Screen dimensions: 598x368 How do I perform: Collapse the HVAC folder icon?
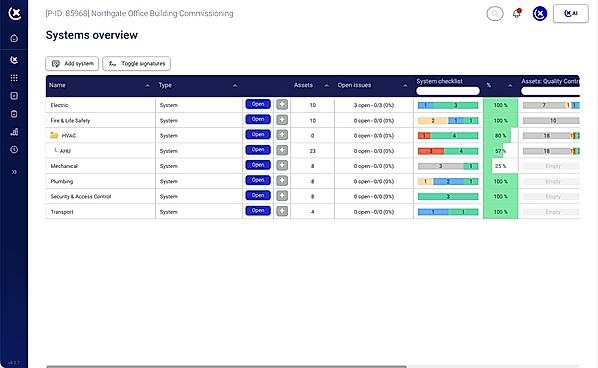pyautogui.click(x=54, y=135)
